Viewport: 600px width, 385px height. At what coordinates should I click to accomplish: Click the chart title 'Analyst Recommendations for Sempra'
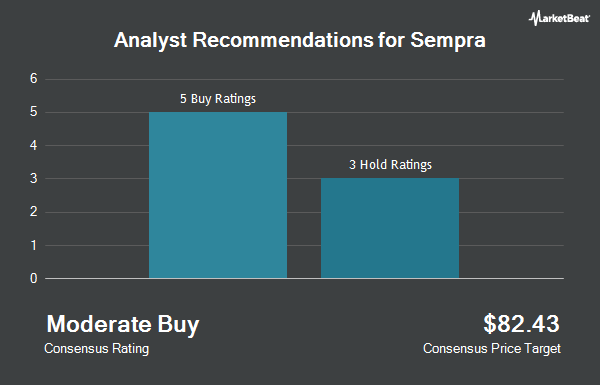point(300,40)
